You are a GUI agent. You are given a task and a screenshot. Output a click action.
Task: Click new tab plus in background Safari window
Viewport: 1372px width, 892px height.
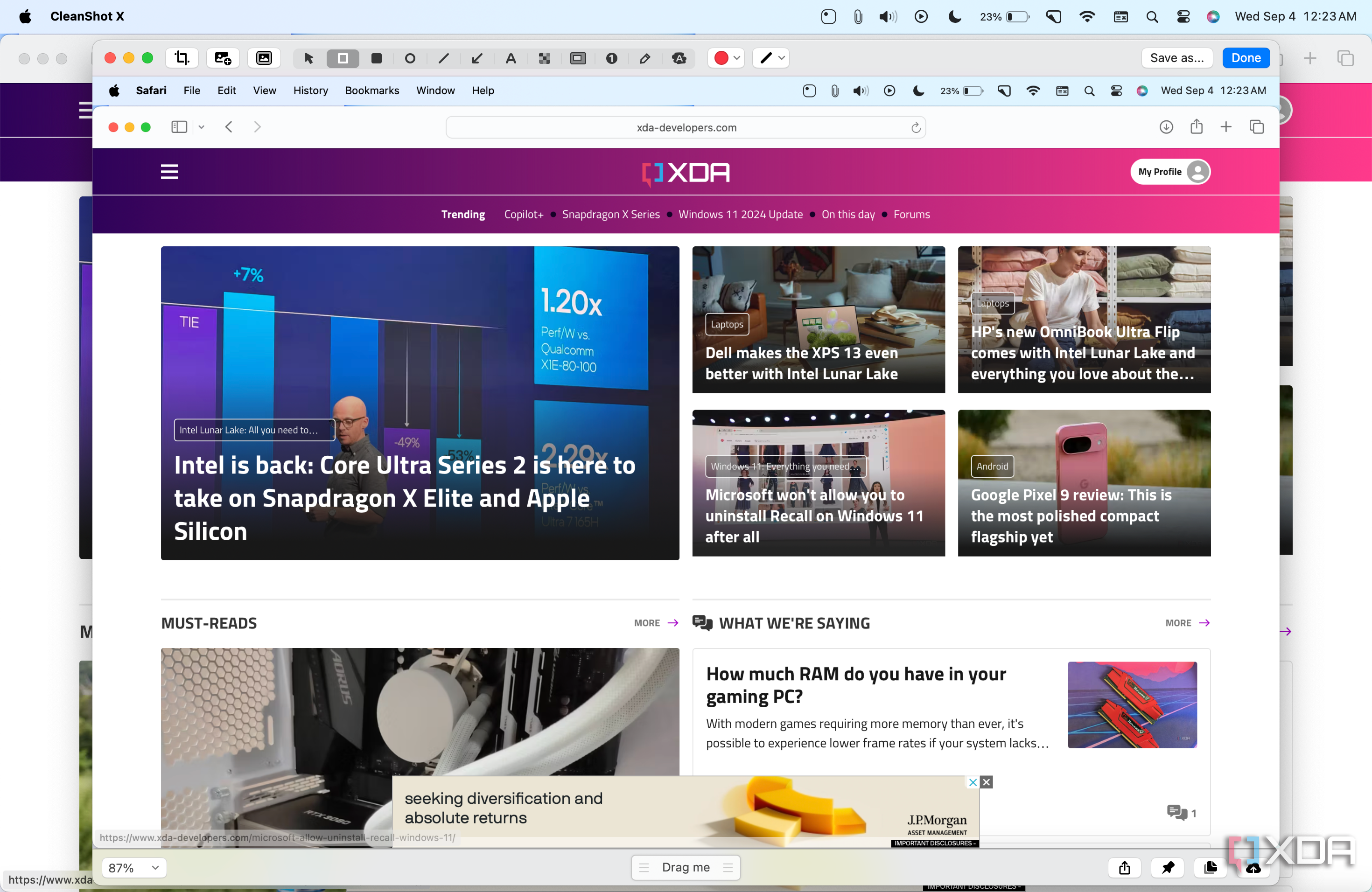coord(1310,58)
